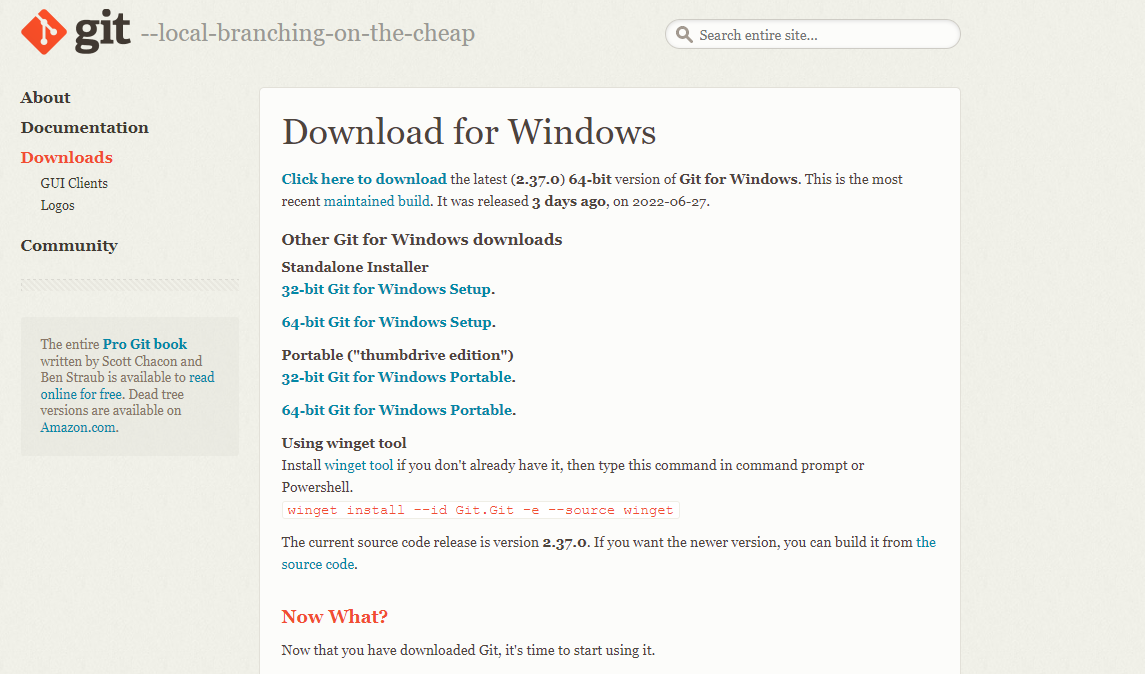Screen dimensions: 1145x674
Task: Open the Documentation section
Action: [x=85, y=128]
